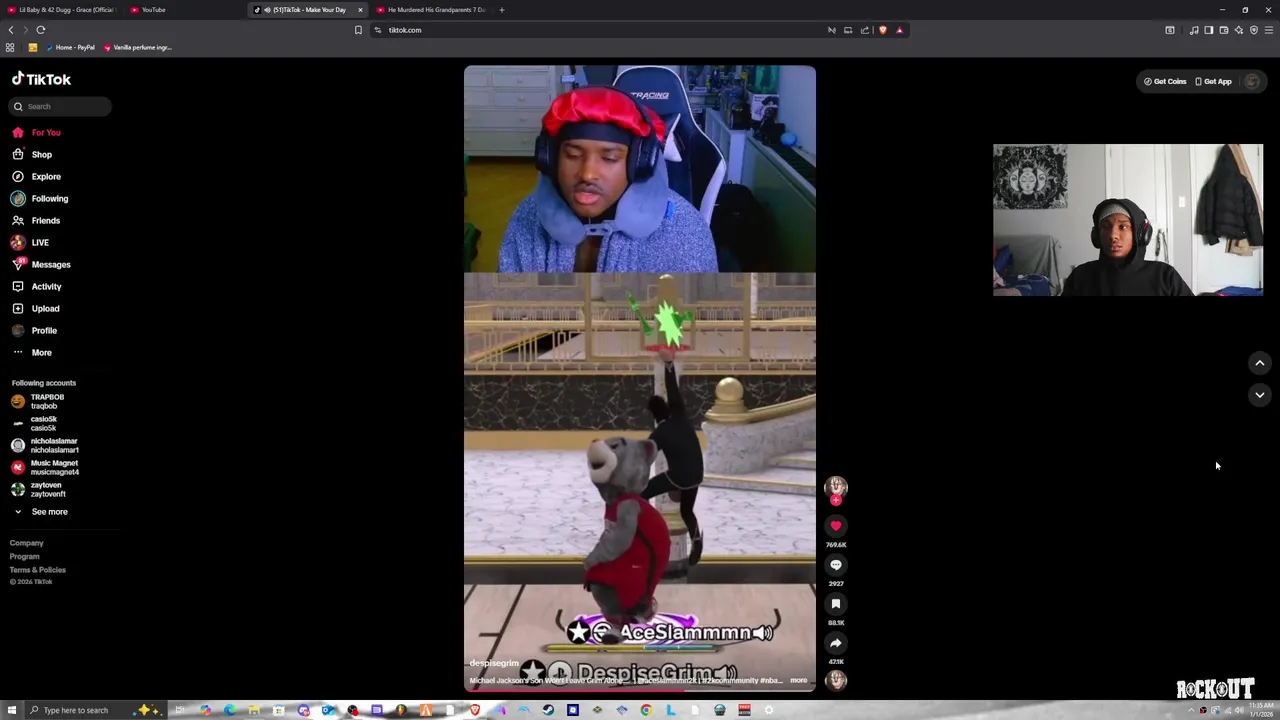
Task: Open the despisegrim username on the video
Action: pyautogui.click(x=494, y=663)
